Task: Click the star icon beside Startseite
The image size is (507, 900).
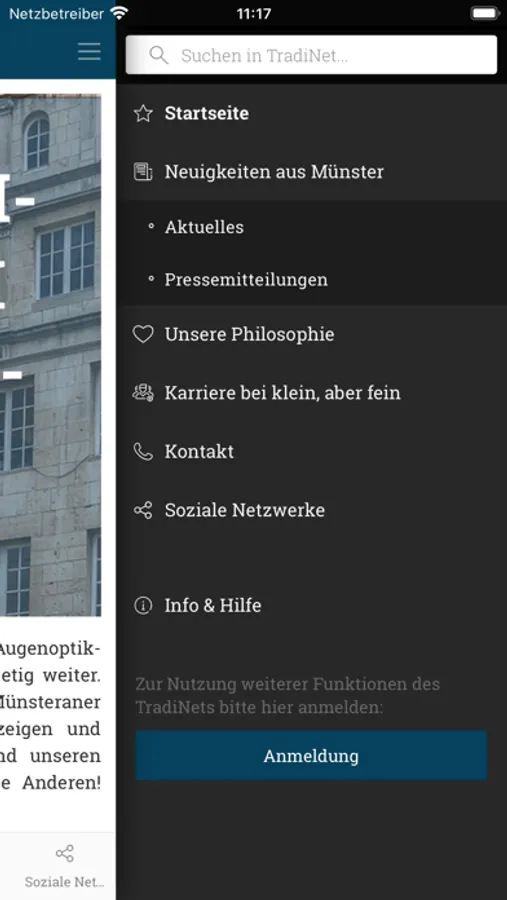Action: (143, 114)
